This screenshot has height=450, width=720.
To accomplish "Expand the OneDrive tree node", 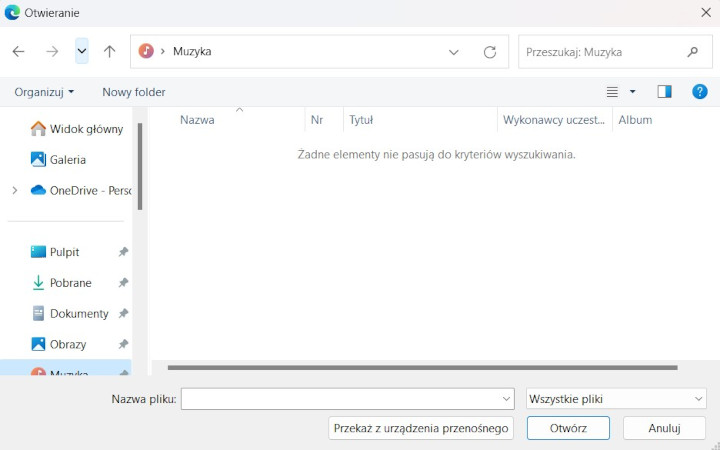I will (14, 190).
